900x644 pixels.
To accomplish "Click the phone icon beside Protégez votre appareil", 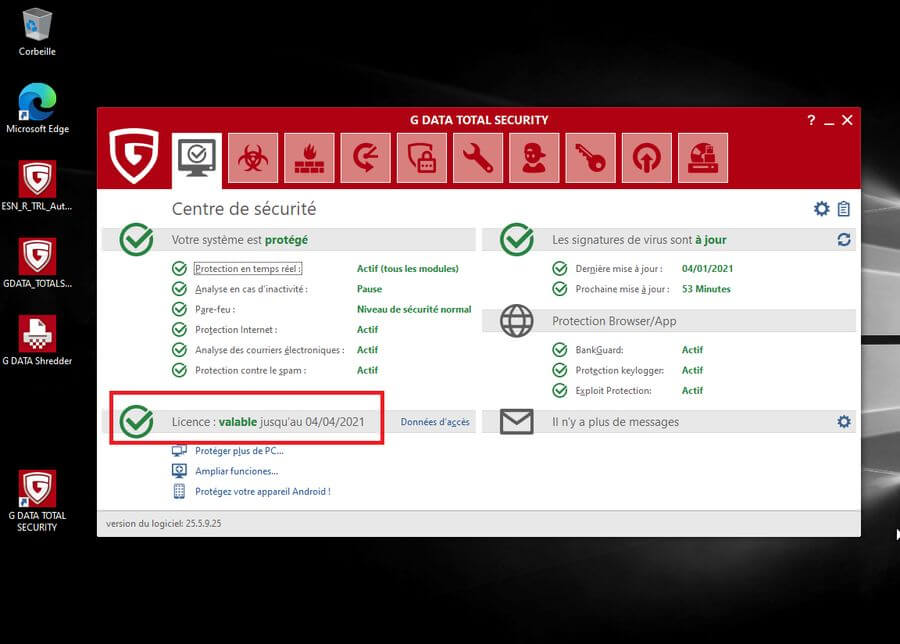I will click(179, 491).
